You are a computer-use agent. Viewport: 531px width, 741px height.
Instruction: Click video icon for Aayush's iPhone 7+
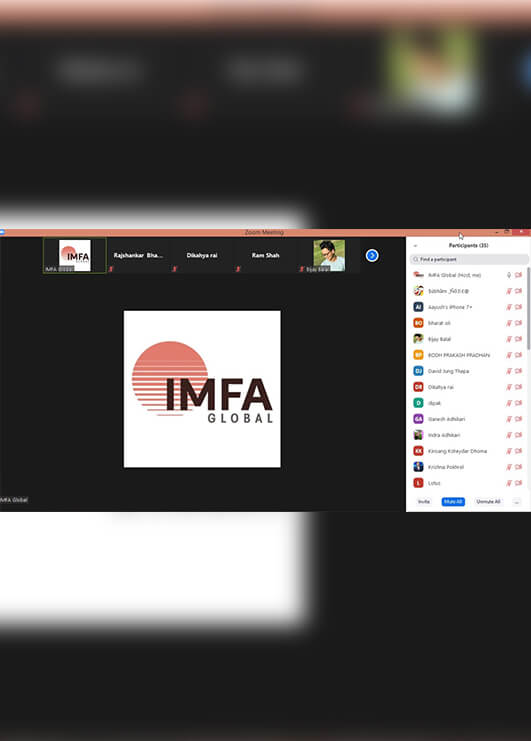518,307
